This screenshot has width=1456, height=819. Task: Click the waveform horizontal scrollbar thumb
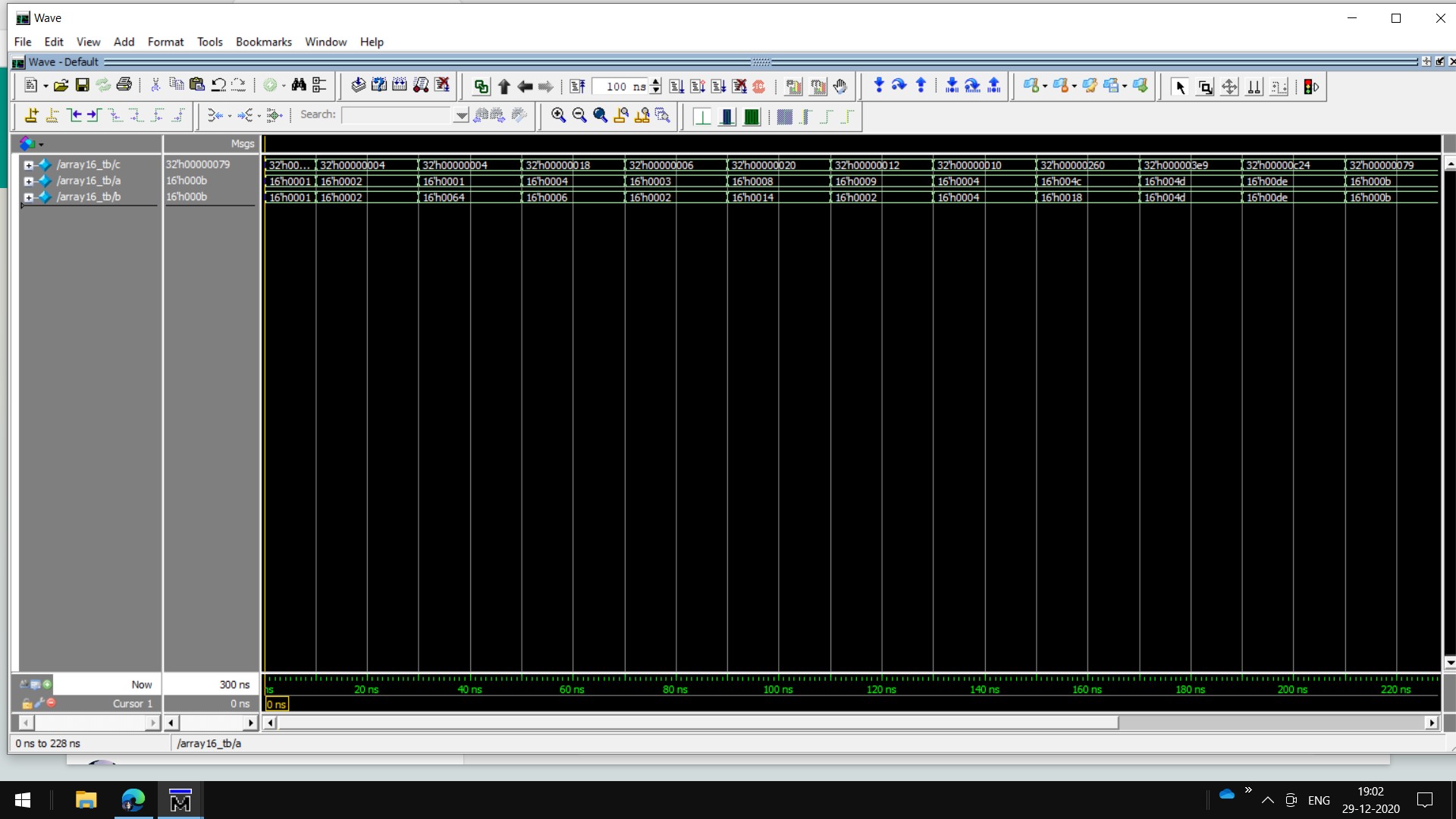click(x=698, y=723)
